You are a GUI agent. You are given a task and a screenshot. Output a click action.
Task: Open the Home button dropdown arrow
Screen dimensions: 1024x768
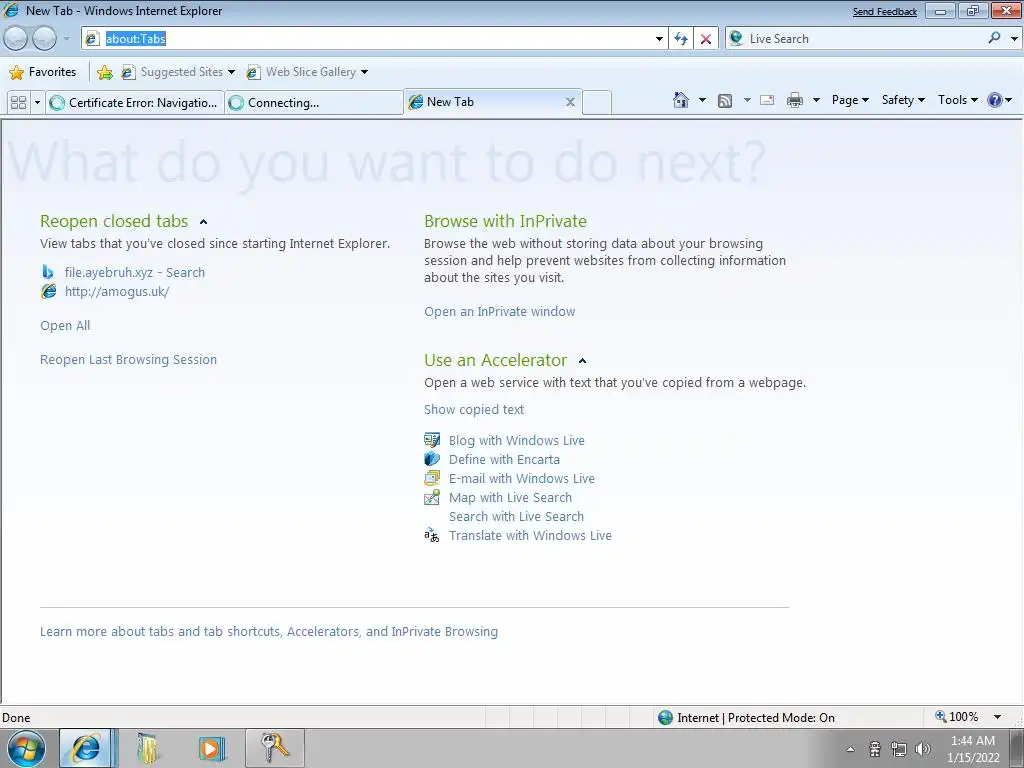tap(702, 100)
